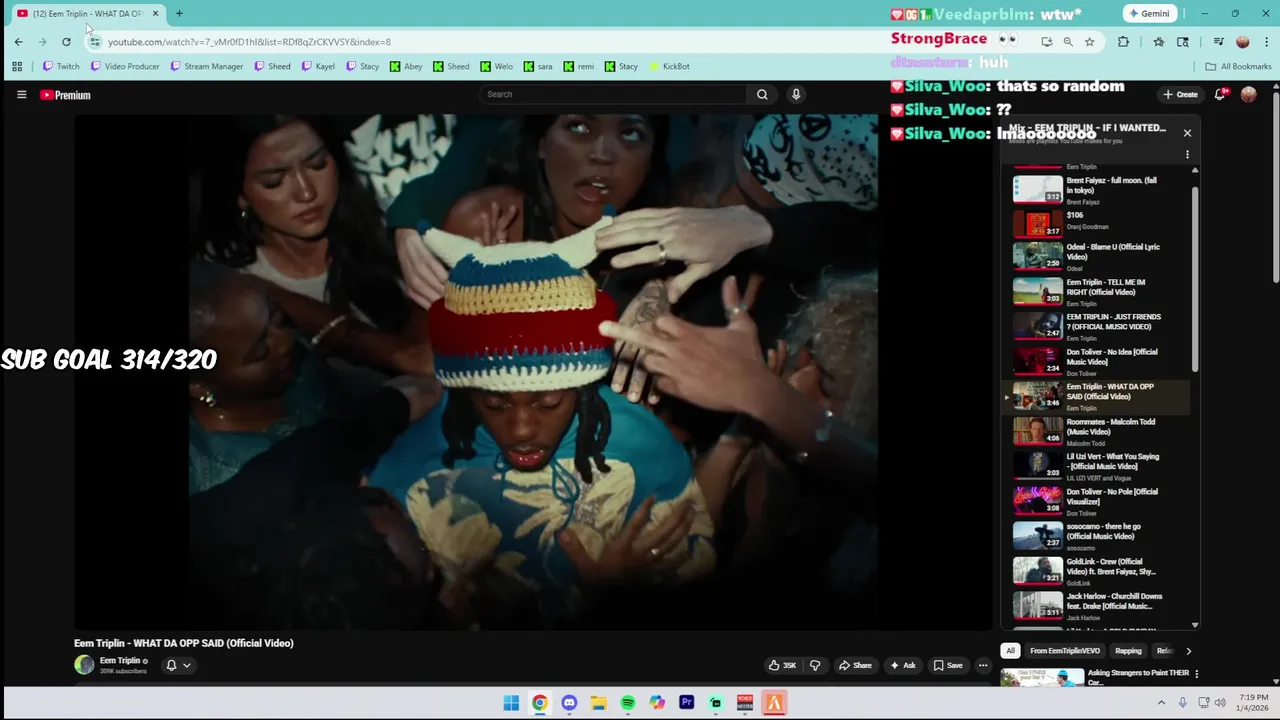Screen dimensions: 1280x720
Task: Go to the YouTube Premium home logo
Action: tap(65, 95)
